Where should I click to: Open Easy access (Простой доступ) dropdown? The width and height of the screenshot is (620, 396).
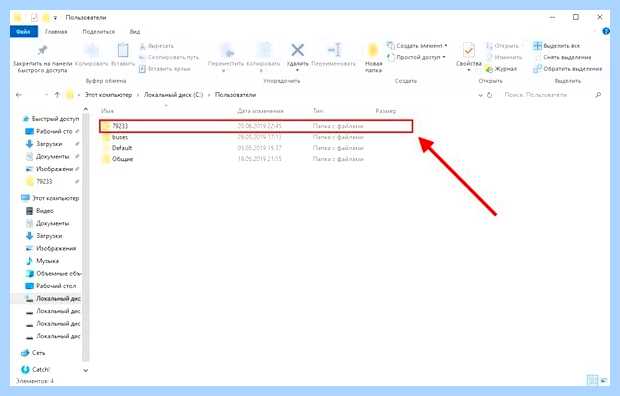click(416, 57)
